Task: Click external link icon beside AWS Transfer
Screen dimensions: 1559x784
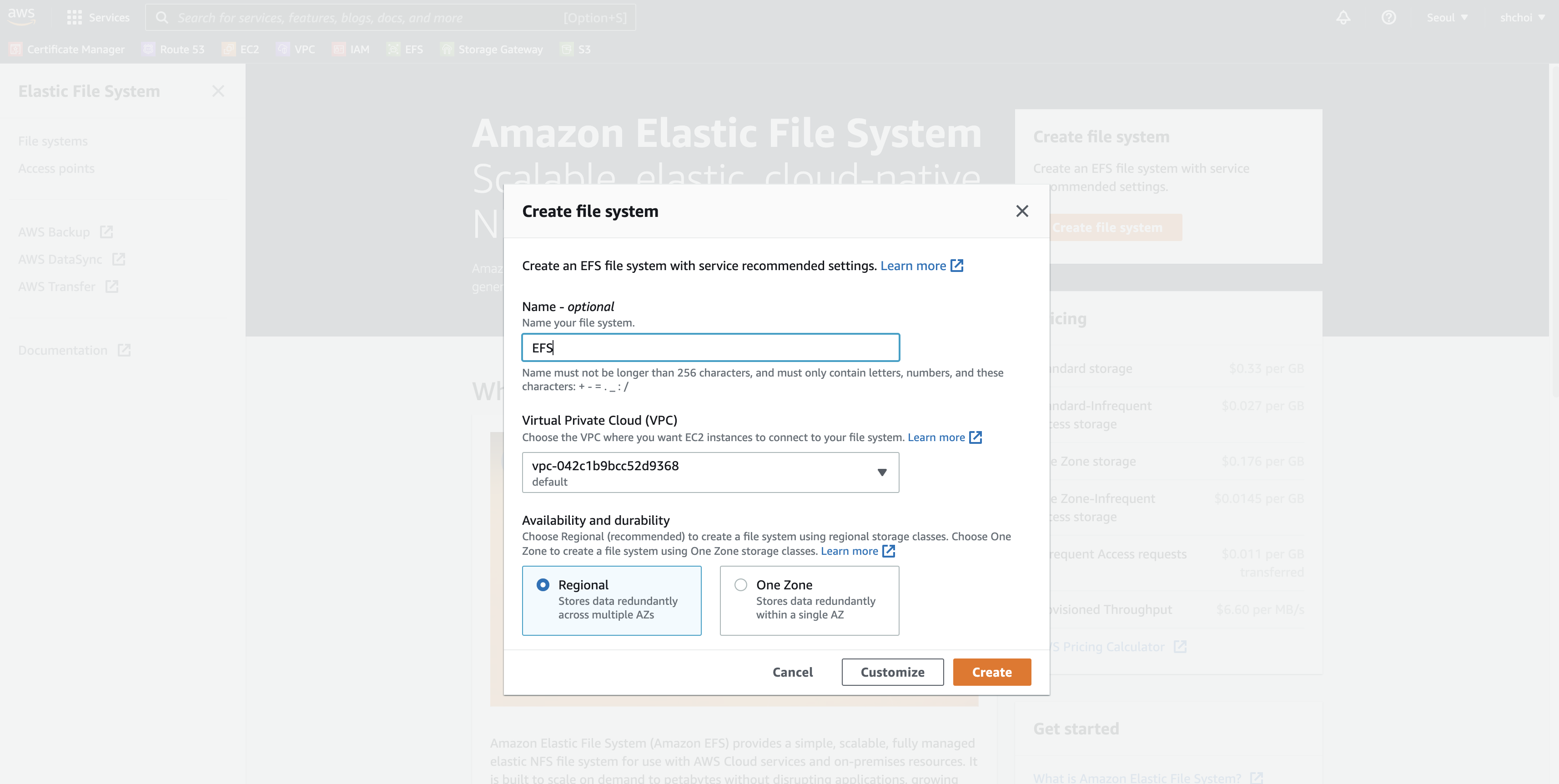Action: pos(112,286)
